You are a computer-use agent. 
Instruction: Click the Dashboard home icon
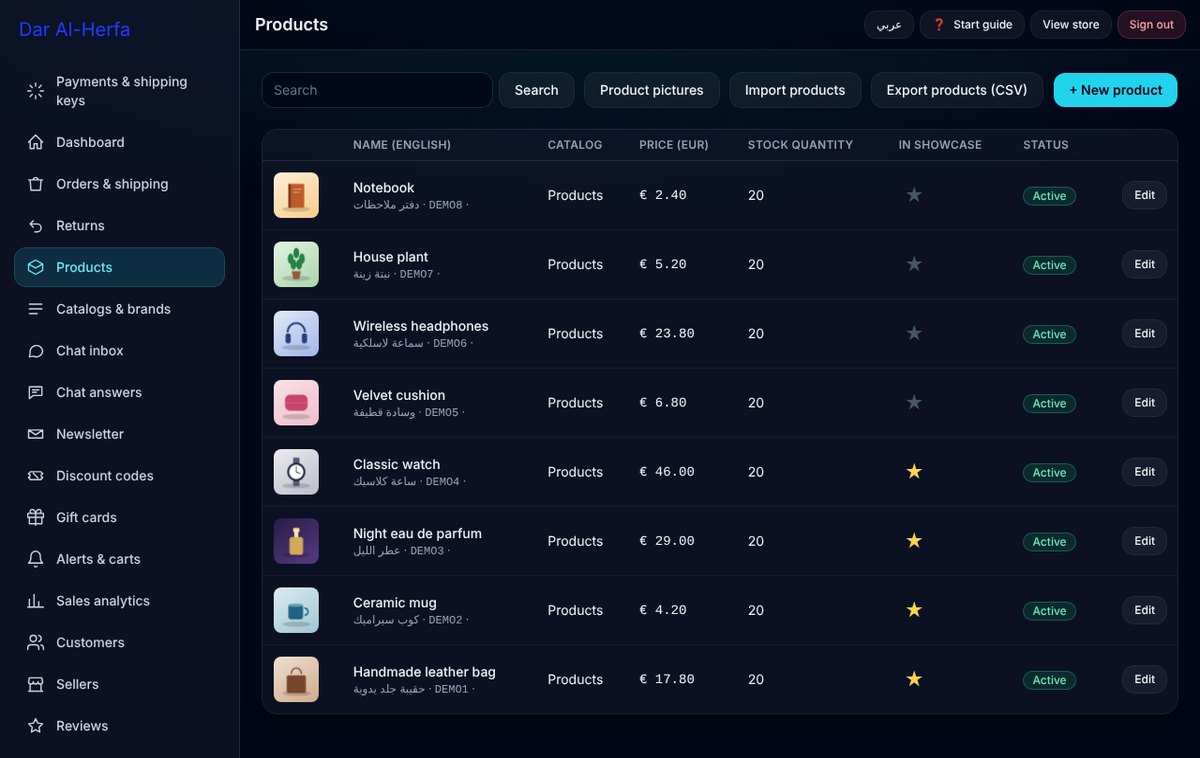pyautogui.click(x=36, y=142)
